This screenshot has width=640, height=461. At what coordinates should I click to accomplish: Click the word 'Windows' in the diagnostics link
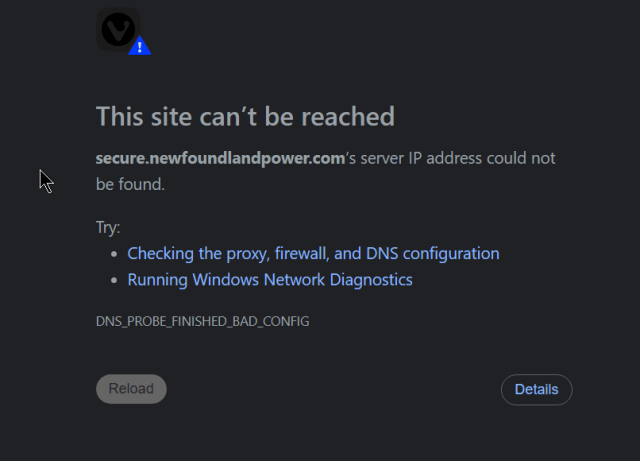coord(225,280)
